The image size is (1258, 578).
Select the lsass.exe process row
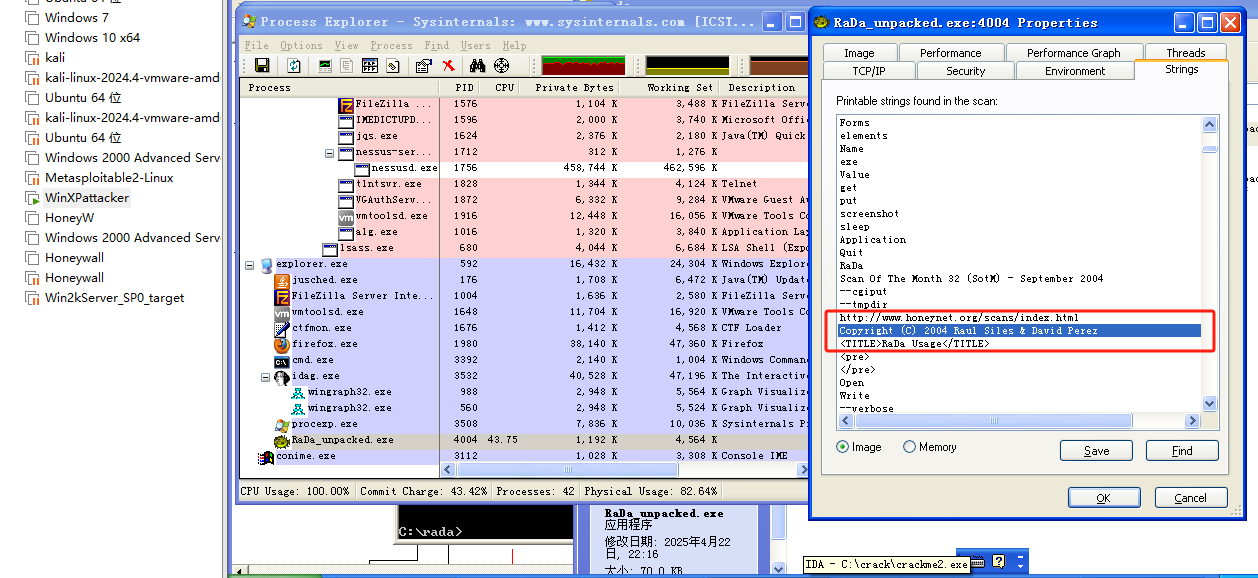(x=524, y=248)
